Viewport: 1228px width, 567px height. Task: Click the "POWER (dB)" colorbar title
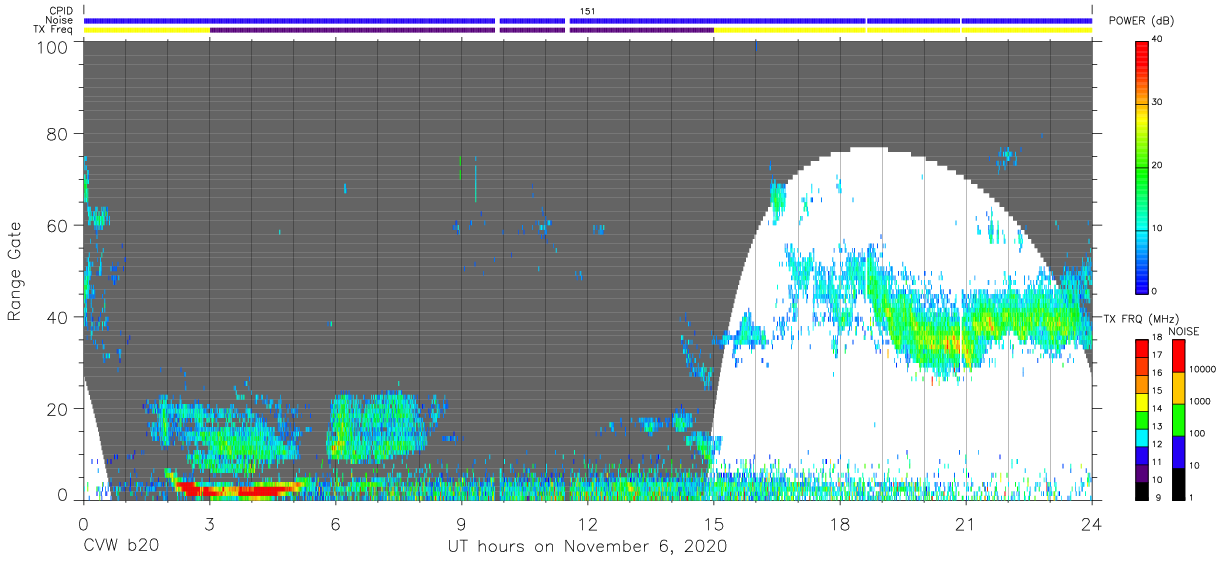(1141, 21)
